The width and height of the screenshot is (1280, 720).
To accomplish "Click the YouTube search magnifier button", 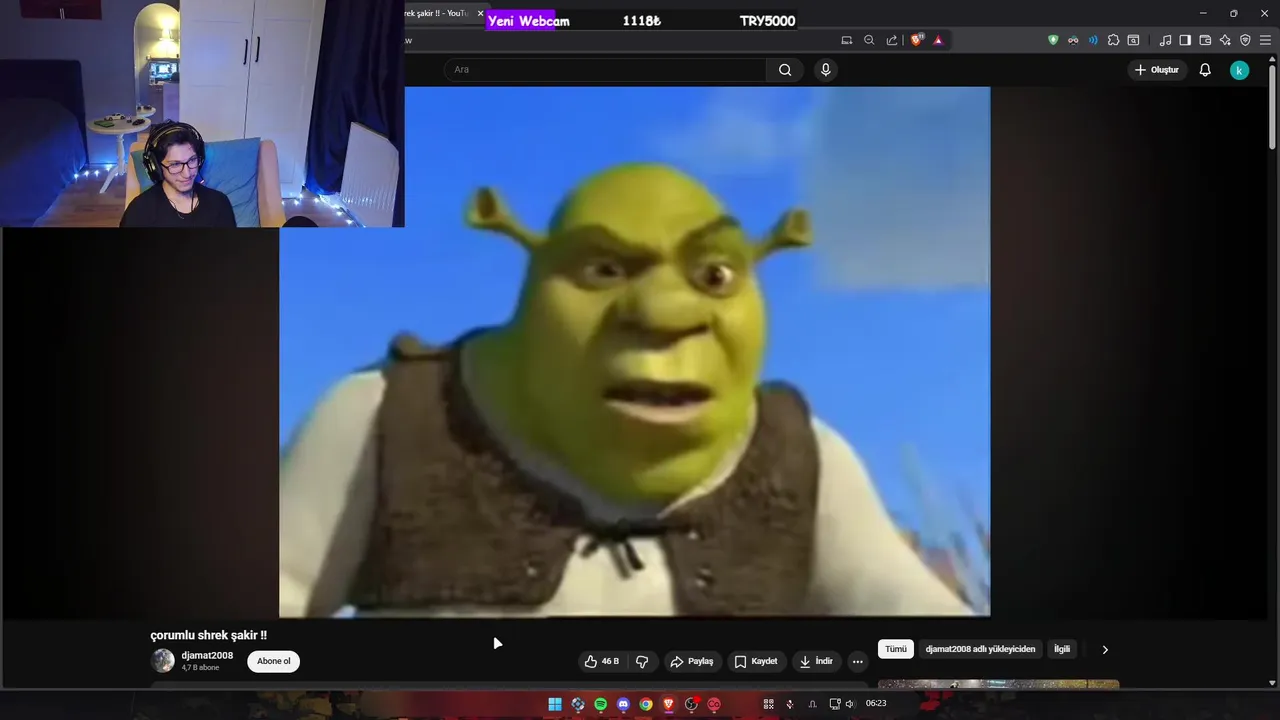I will (x=785, y=70).
